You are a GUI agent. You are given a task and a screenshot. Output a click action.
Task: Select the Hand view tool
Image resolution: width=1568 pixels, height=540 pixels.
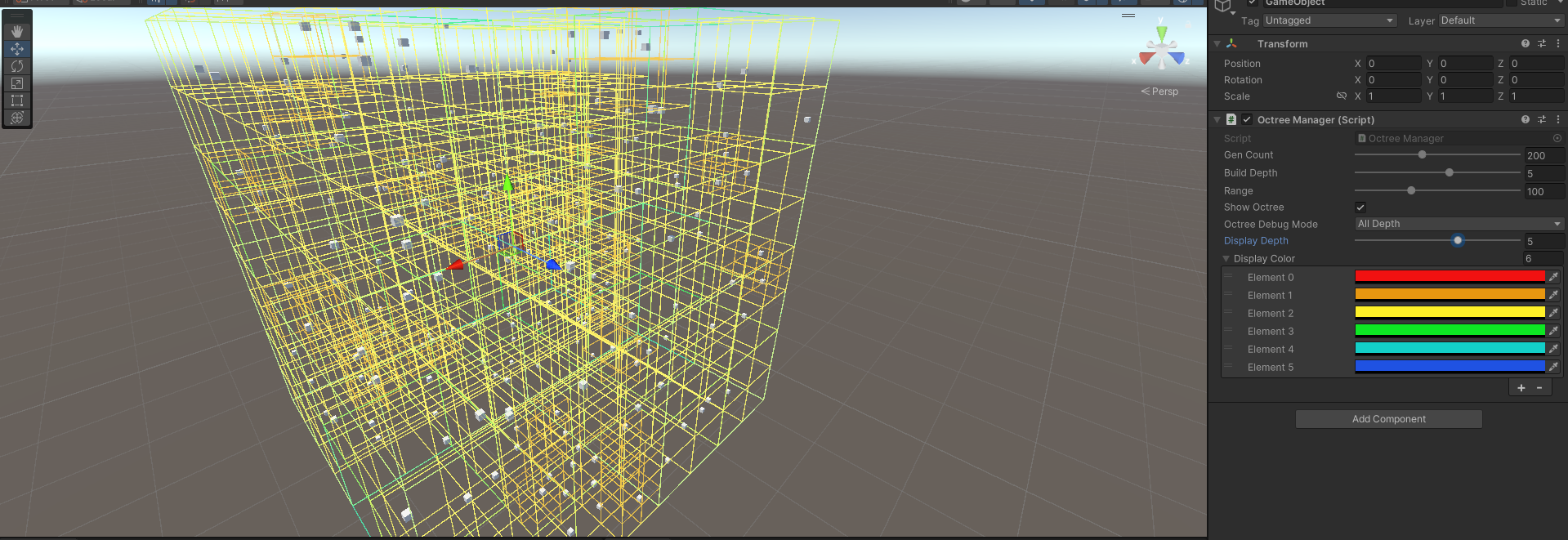coord(16,31)
